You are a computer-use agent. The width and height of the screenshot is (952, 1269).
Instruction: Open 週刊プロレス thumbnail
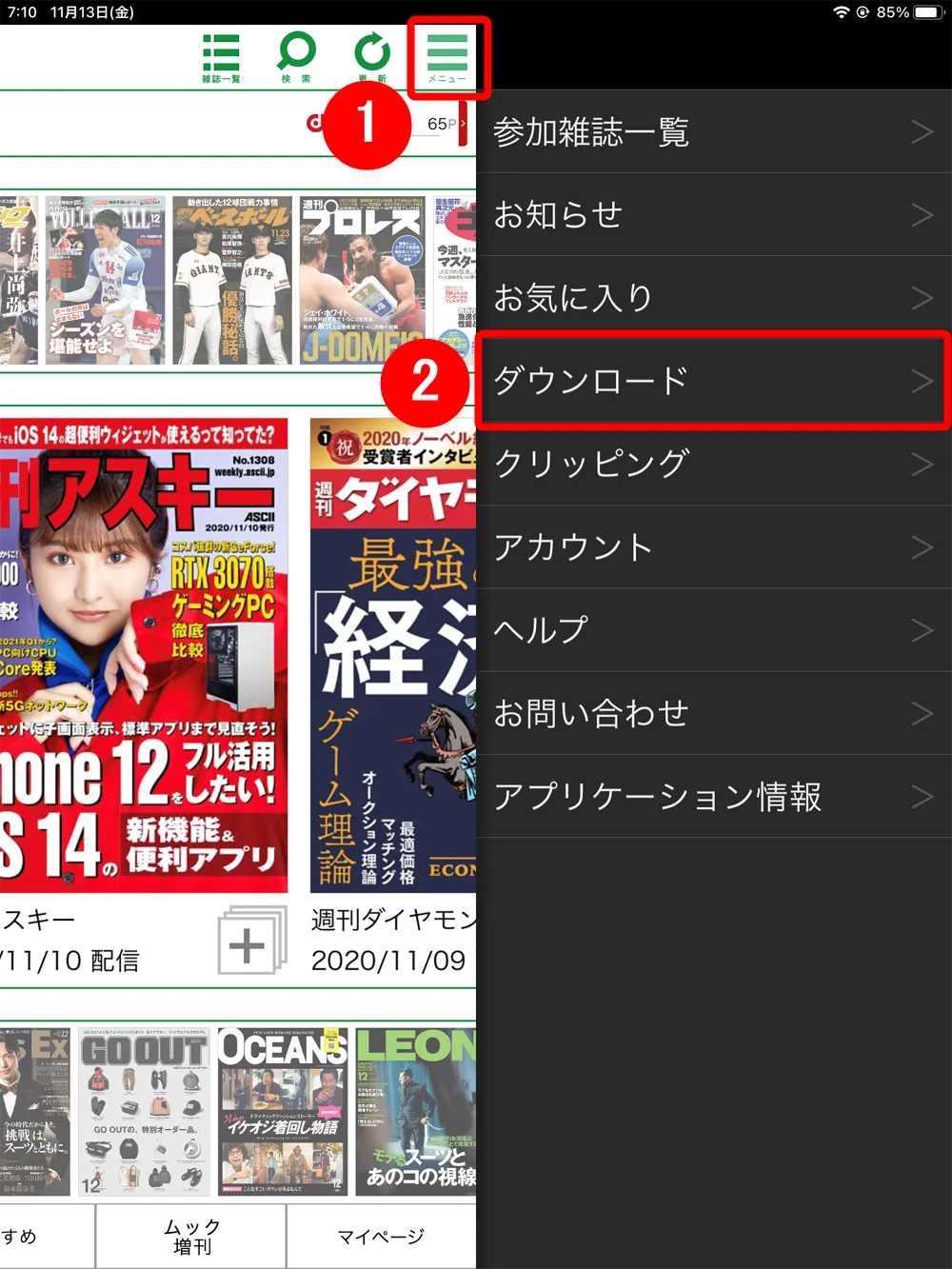(362, 281)
